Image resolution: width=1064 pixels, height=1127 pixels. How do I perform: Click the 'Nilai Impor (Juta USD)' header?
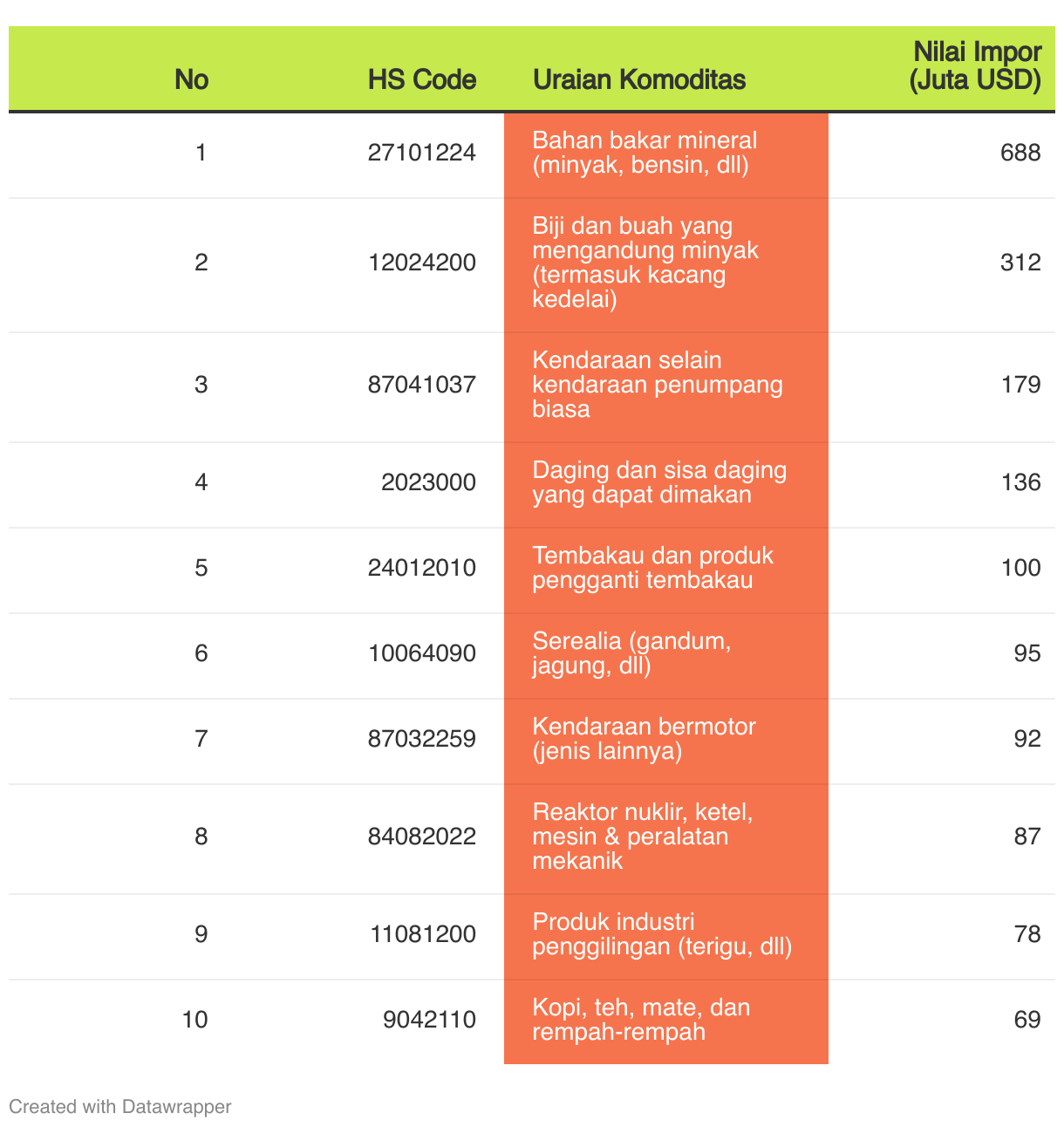click(x=977, y=65)
